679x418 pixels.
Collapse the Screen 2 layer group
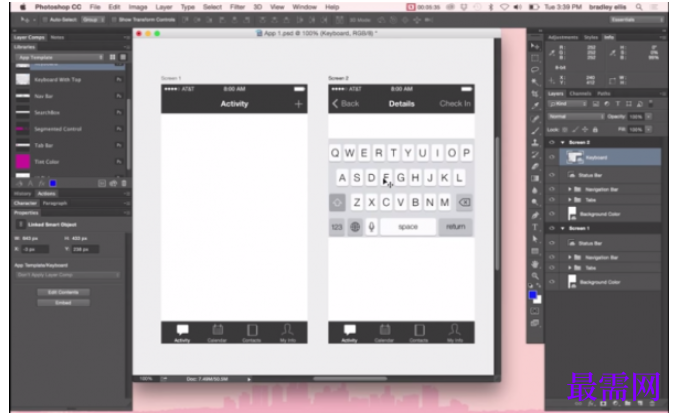tap(563, 142)
